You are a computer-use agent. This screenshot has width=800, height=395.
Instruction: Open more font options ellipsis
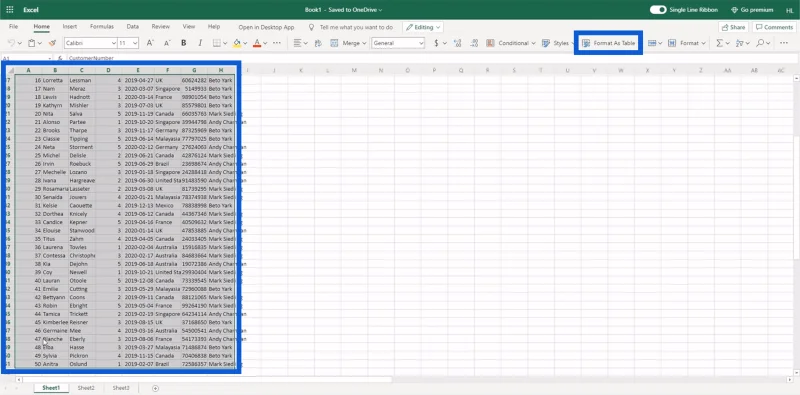277,43
